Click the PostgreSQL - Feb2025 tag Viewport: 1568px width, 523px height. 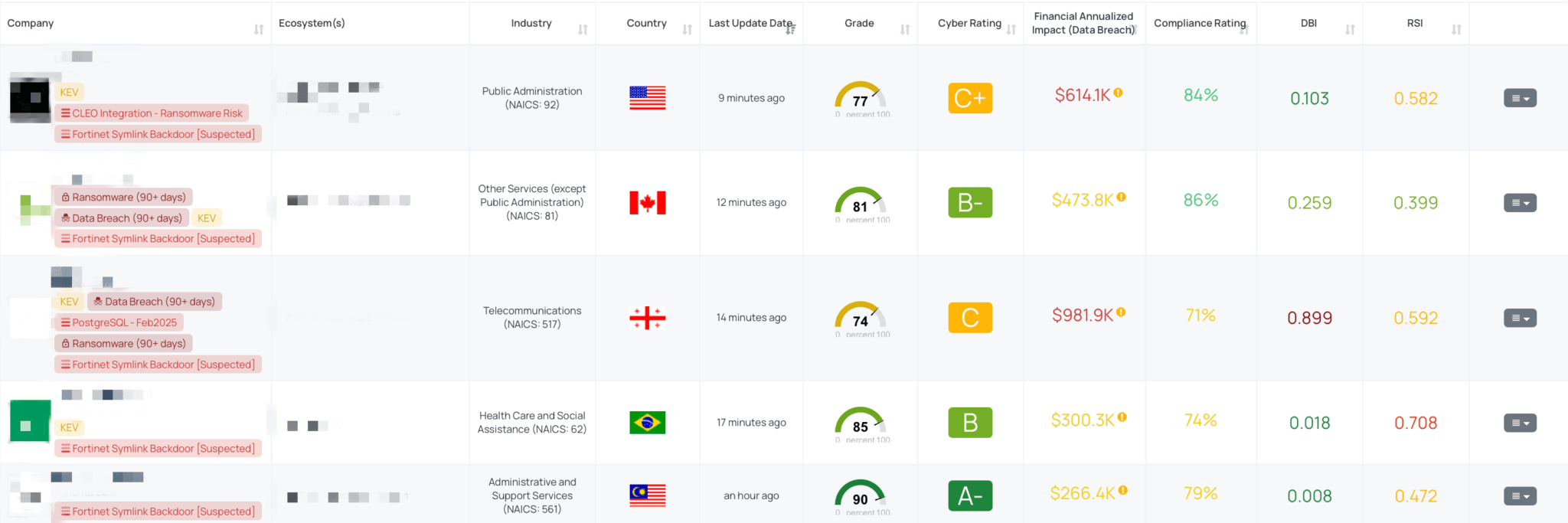pos(119,323)
